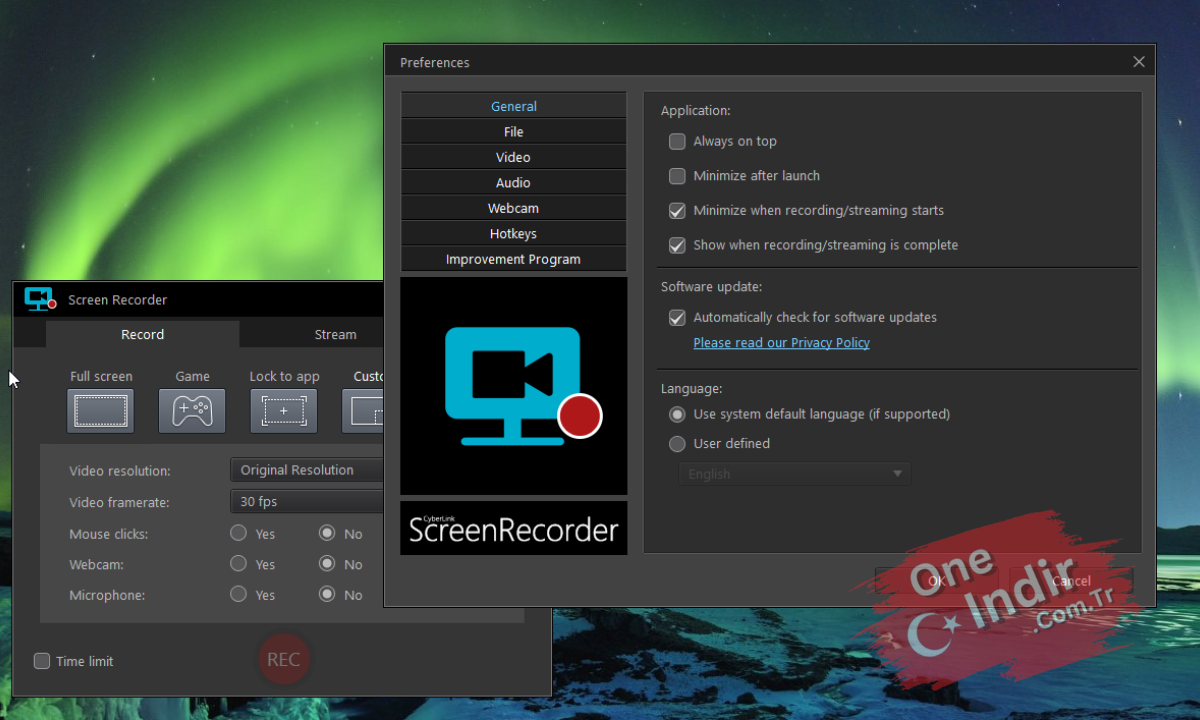Image resolution: width=1200 pixels, height=720 pixels.
Task: Open the Improvement Program preferences section
Action: point(514,259)
